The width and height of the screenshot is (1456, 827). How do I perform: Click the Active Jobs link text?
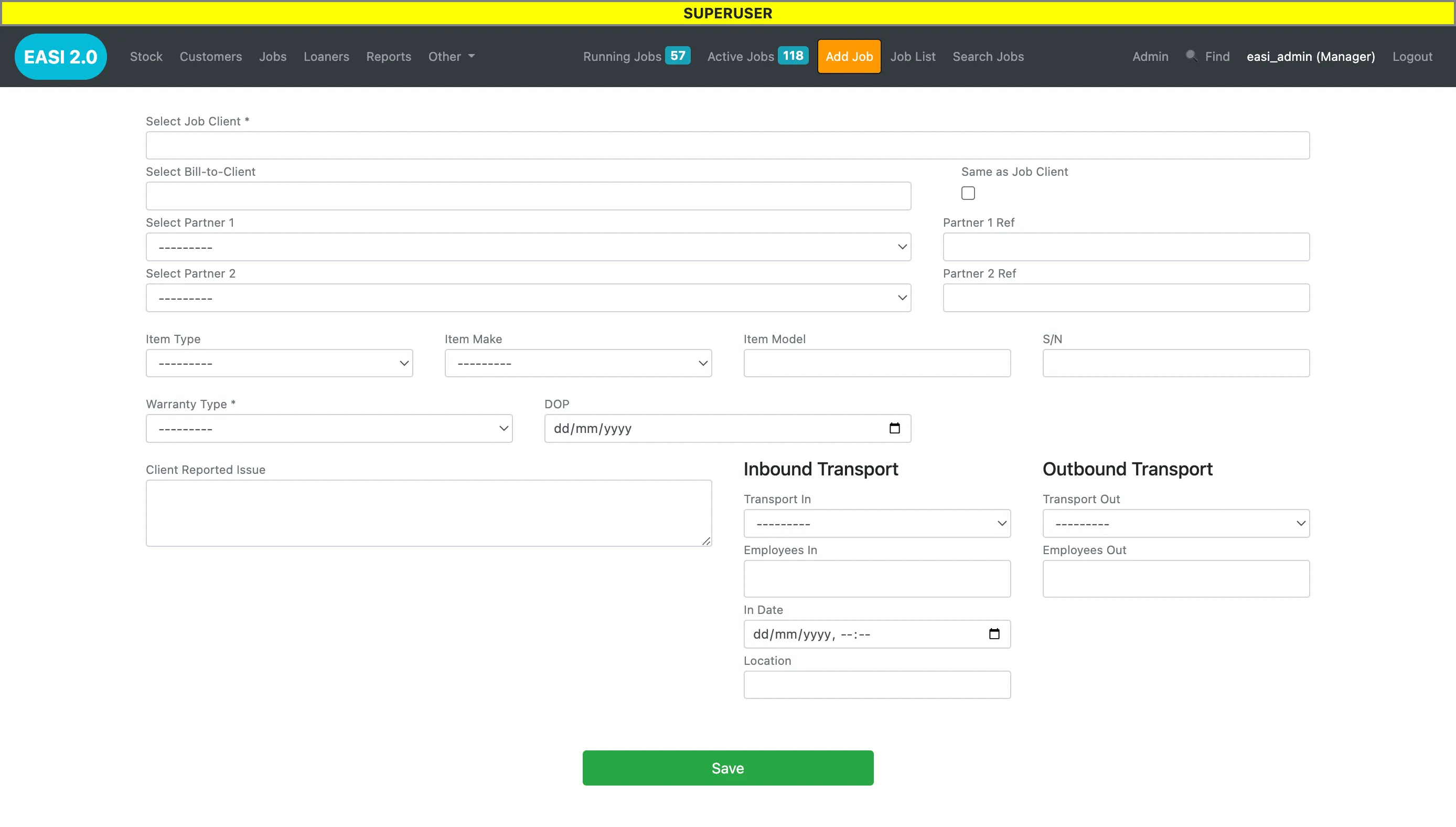741,56
